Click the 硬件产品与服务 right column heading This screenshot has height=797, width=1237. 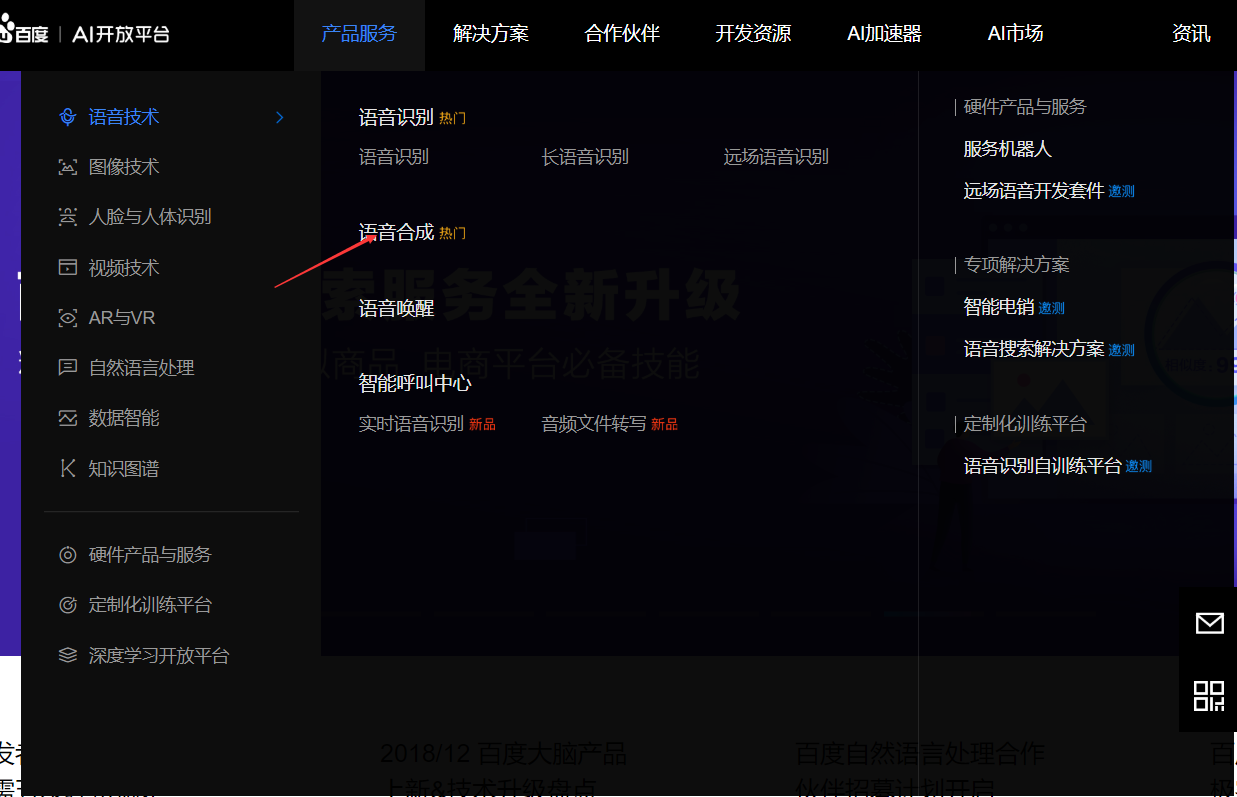tap(1025, 107)
